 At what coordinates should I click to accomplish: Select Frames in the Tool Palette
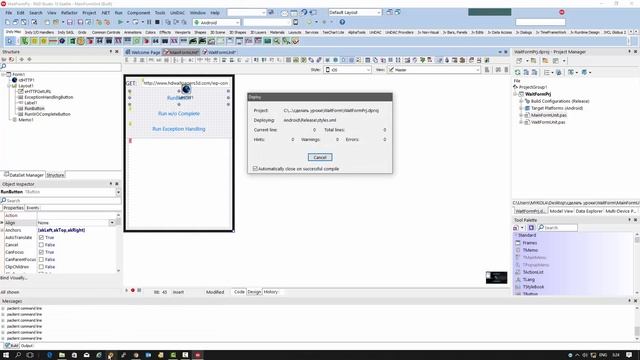pos(529,243)
